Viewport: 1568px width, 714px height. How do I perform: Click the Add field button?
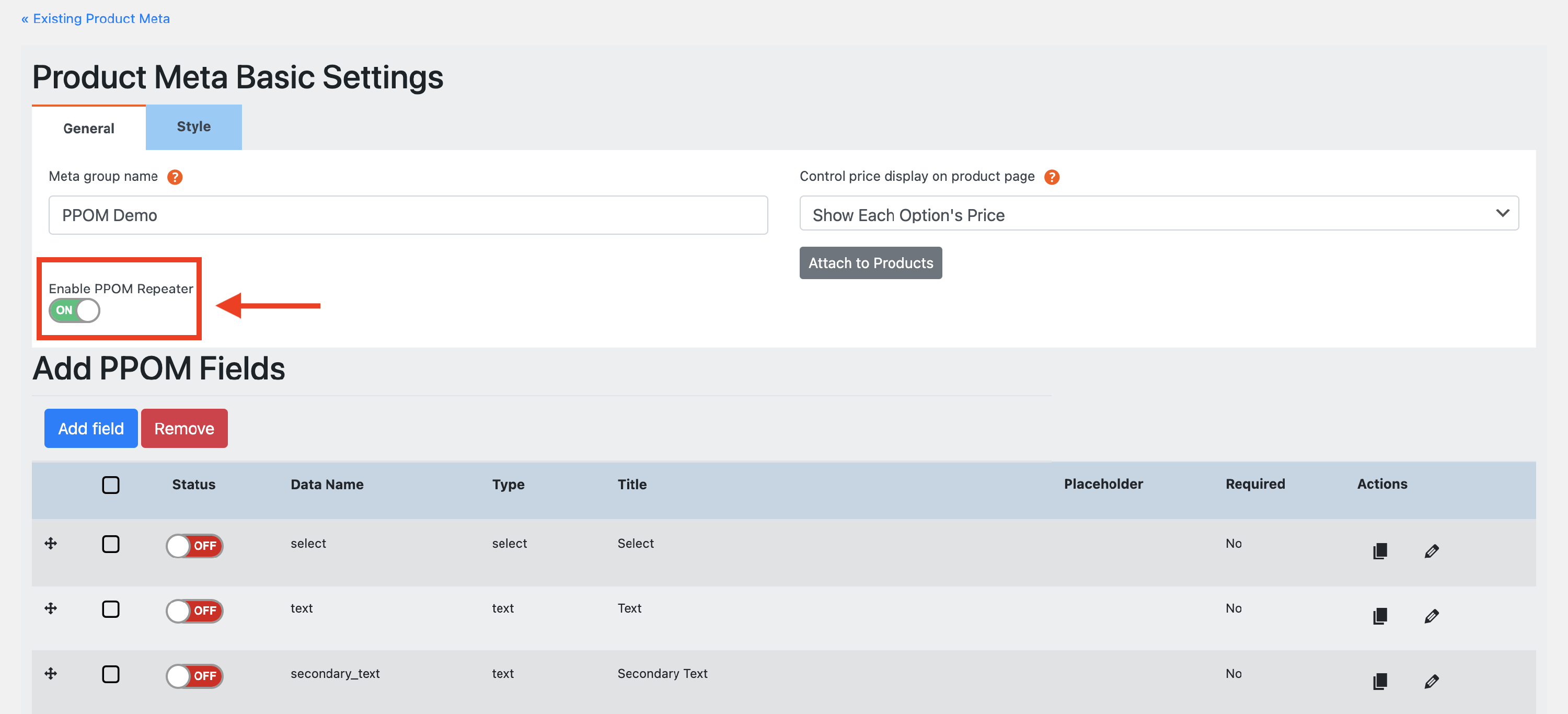pos(91,429)
